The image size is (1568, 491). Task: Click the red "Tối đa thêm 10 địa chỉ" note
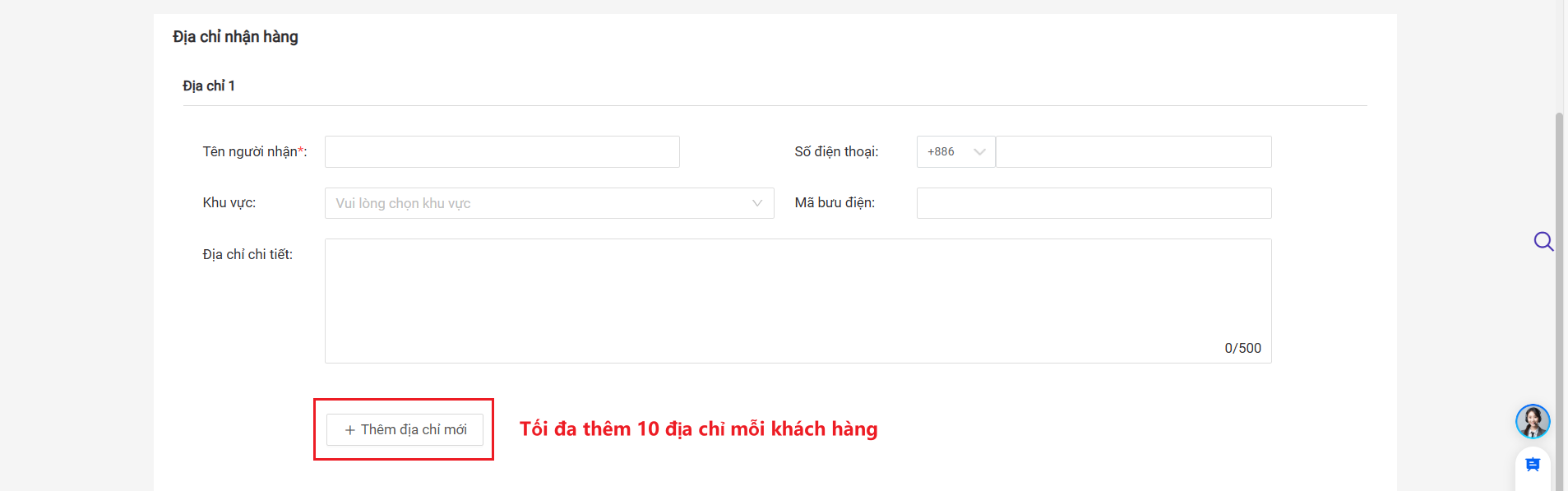[698, 429]
